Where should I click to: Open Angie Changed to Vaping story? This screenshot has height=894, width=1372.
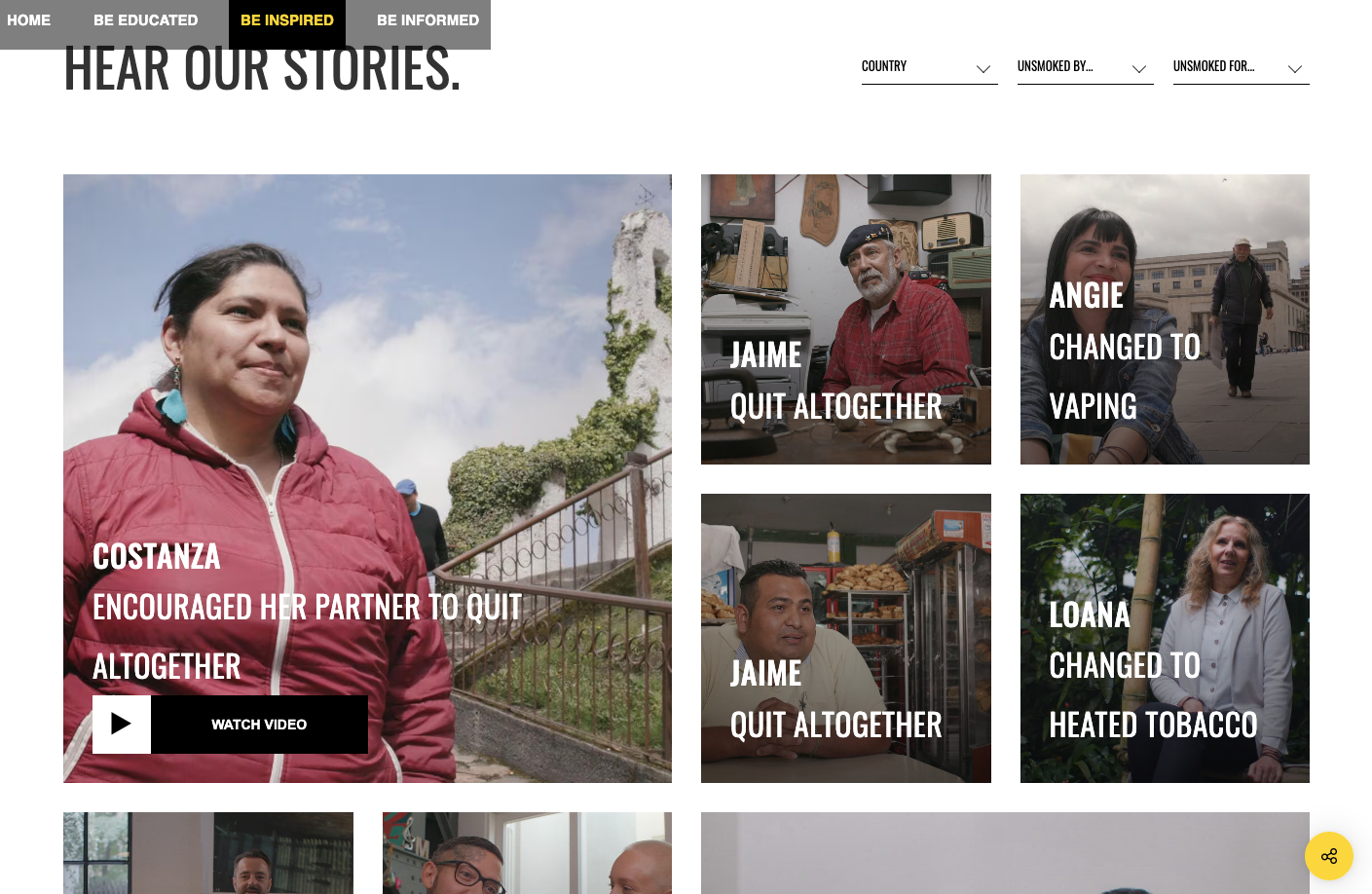pos(1165,319)
